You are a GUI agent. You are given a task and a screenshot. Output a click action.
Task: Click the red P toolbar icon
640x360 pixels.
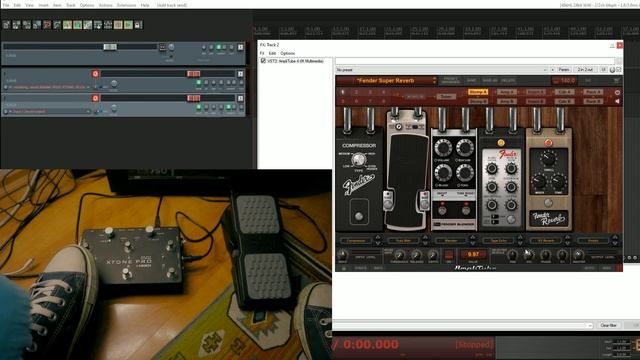pos(47,25)
